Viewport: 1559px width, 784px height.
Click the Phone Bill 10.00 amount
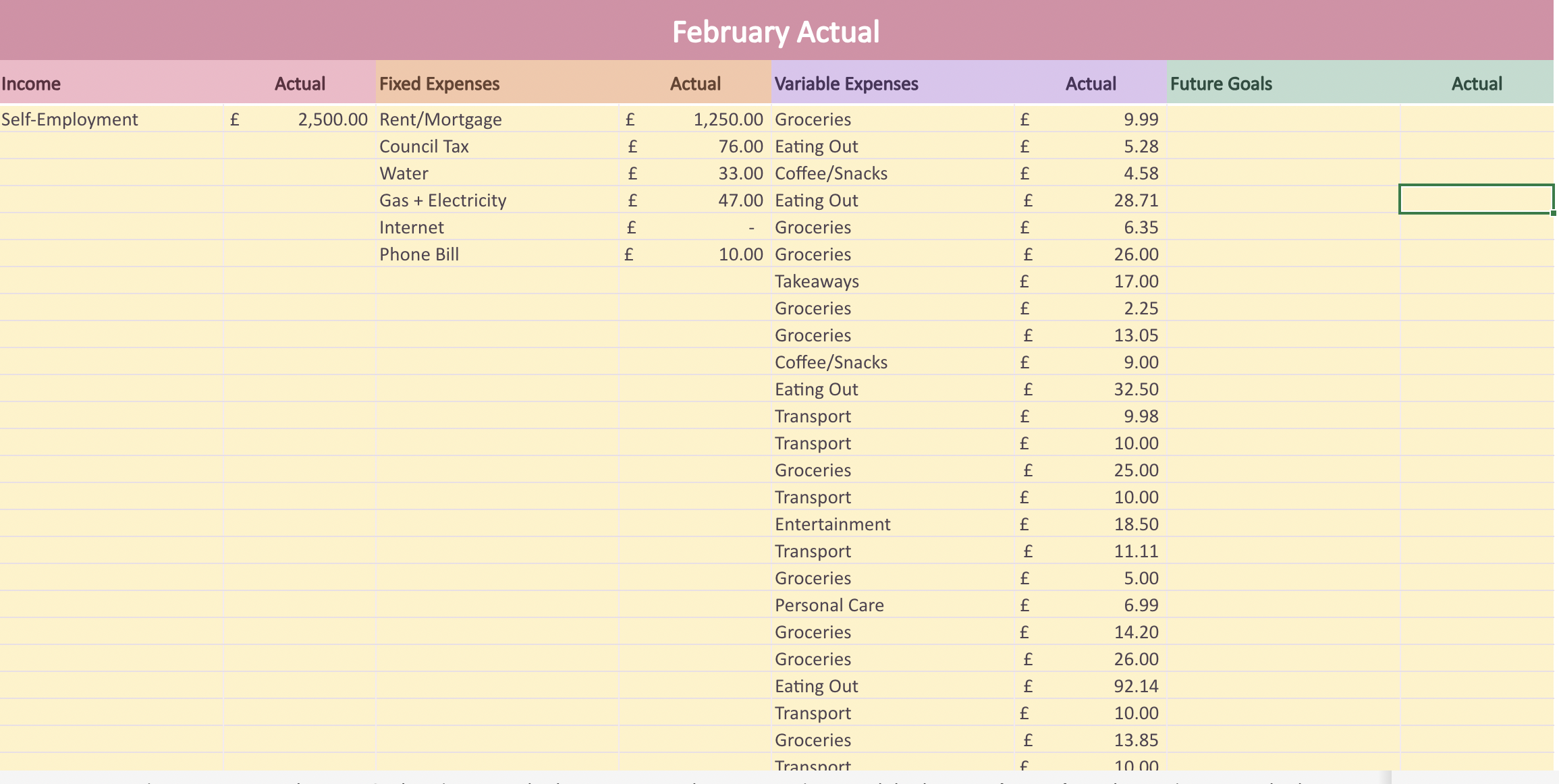695,254
